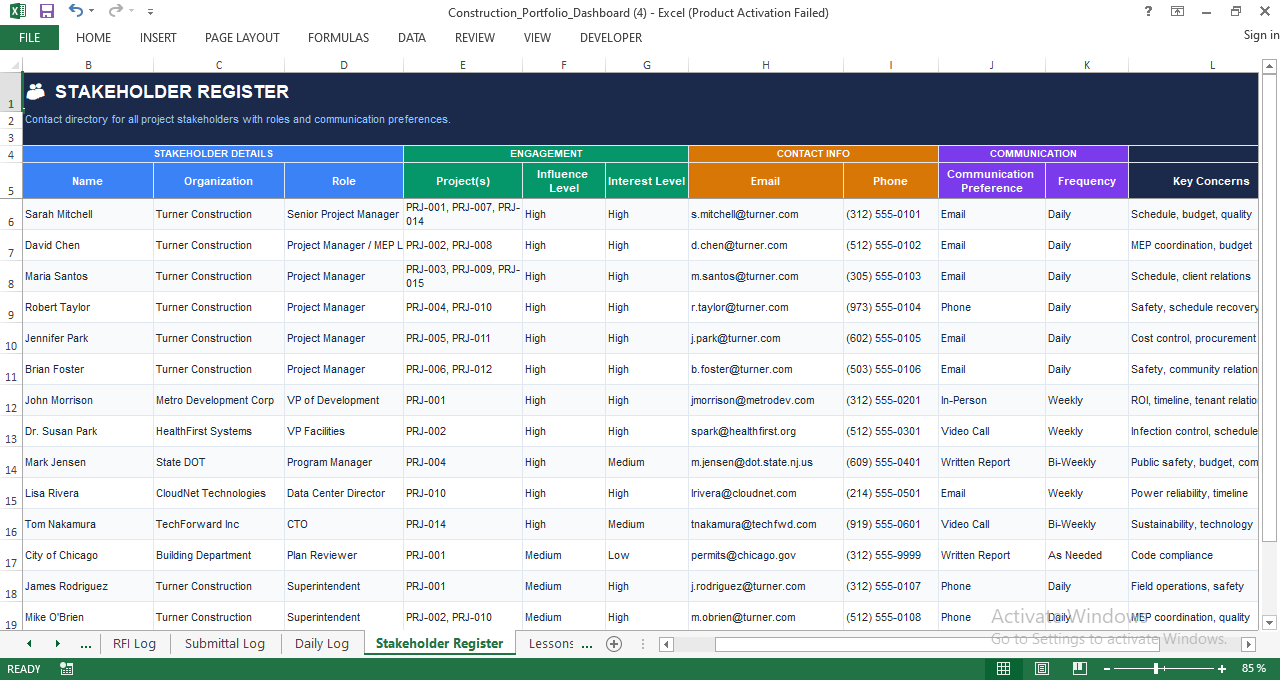Click horizontal scrollbar right arrow

tap(1248, 645)
